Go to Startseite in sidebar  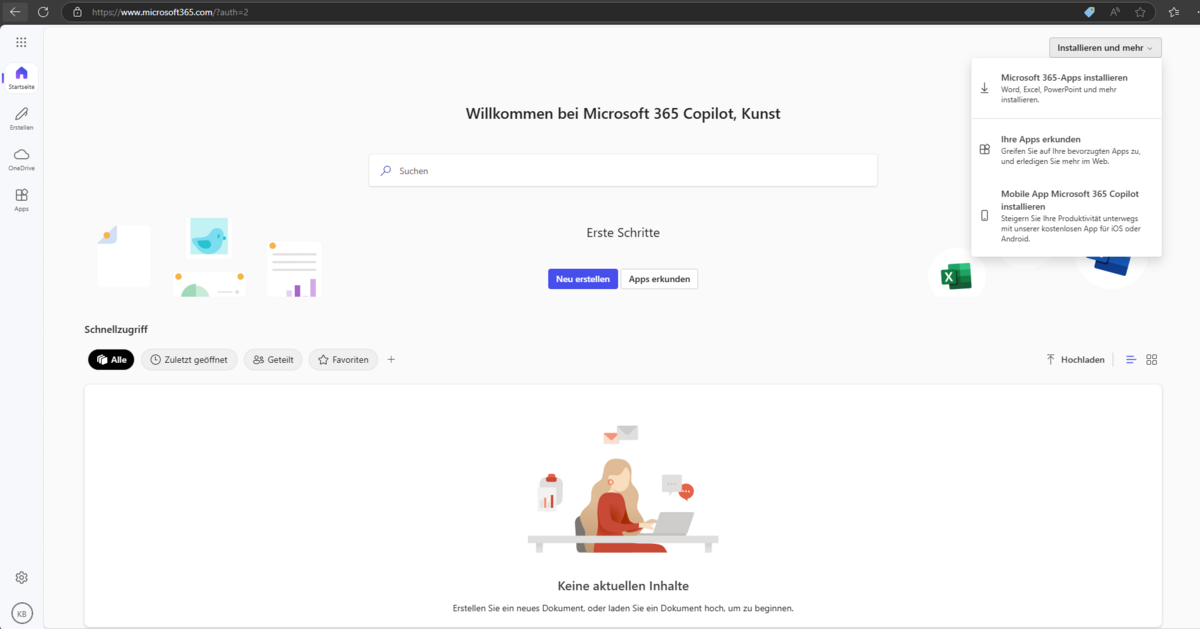tap(21, 77)
